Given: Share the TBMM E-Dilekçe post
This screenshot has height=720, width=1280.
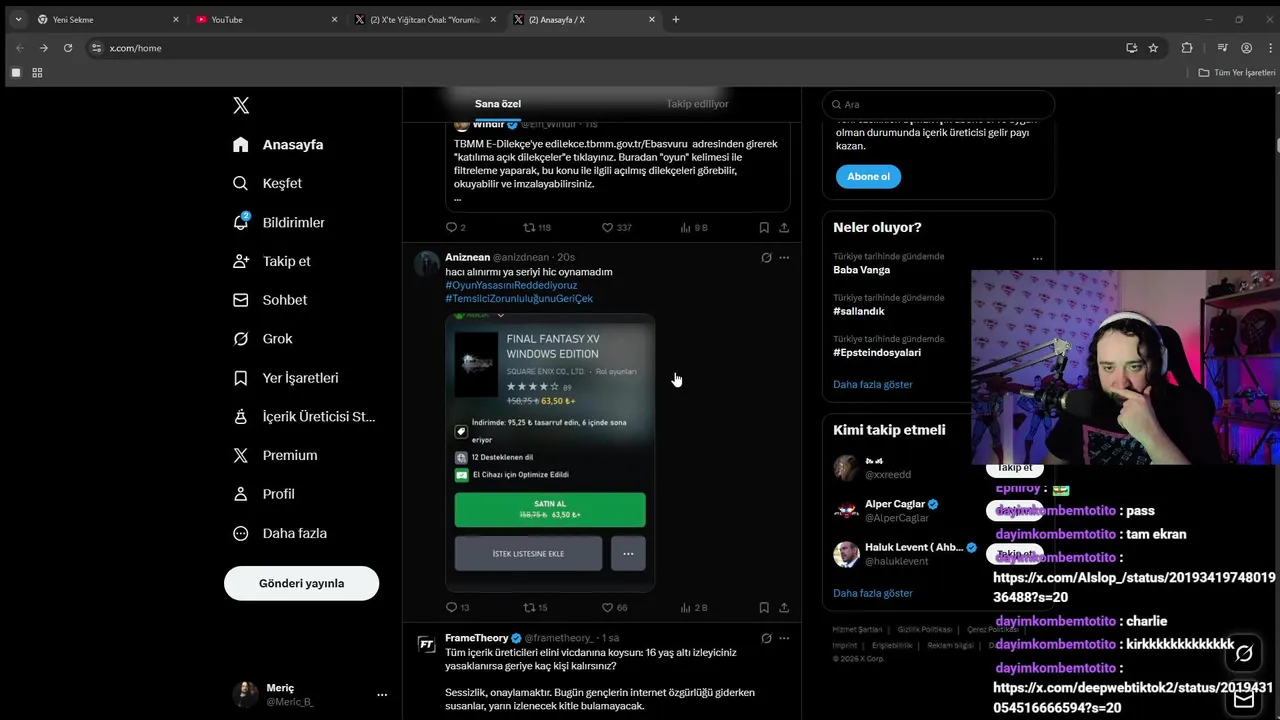Looking at the screenshot, I should pos(784,228).
